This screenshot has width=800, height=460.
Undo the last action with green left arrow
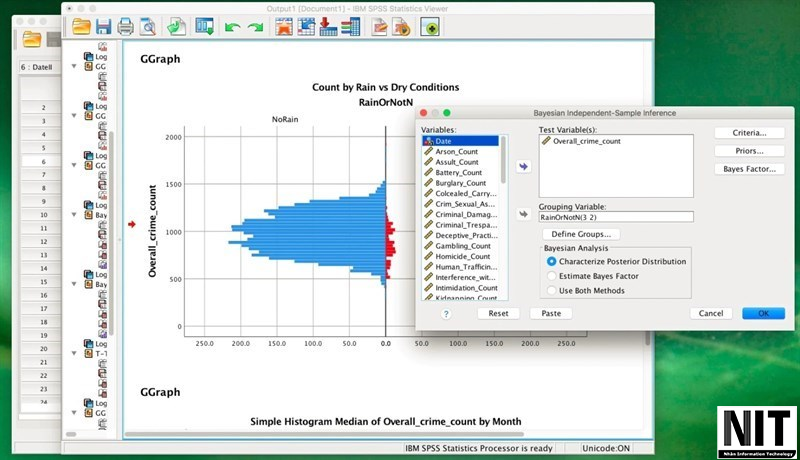coord(233,27)
